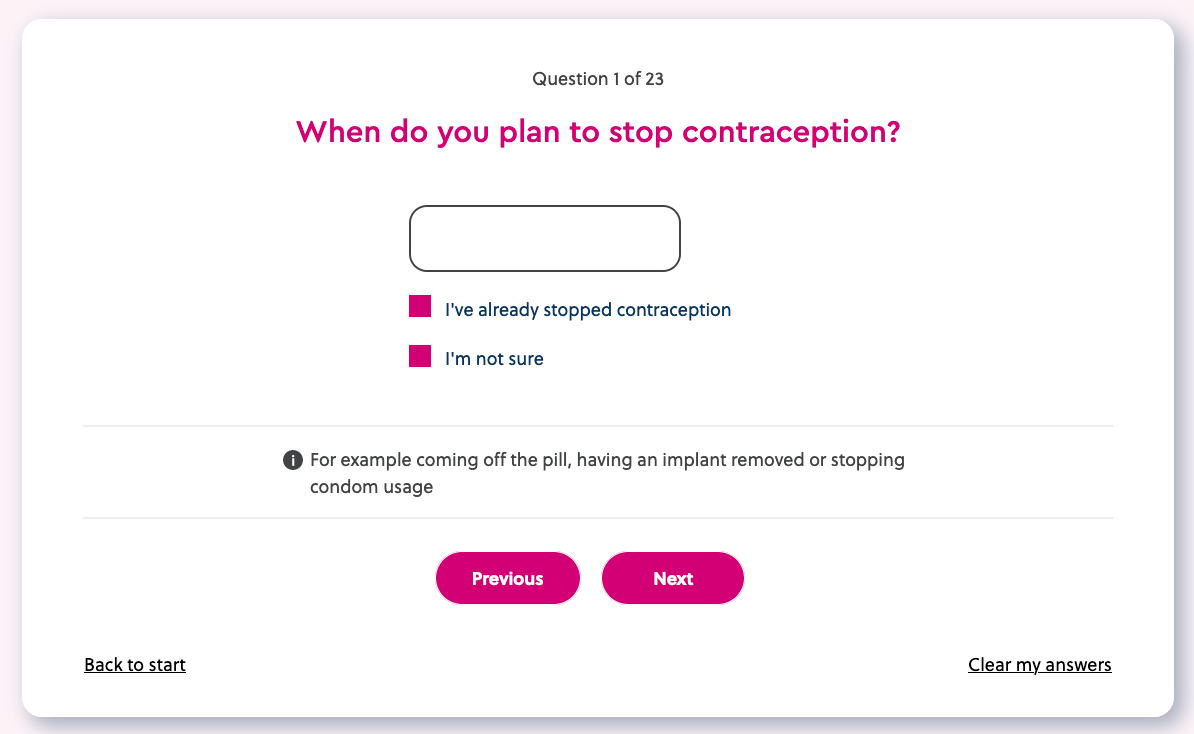This screenshot has height=734, width=1194.
Task: Click the "When do you plan to stop contraception?" heading
Action: click(x=598, y=132)
